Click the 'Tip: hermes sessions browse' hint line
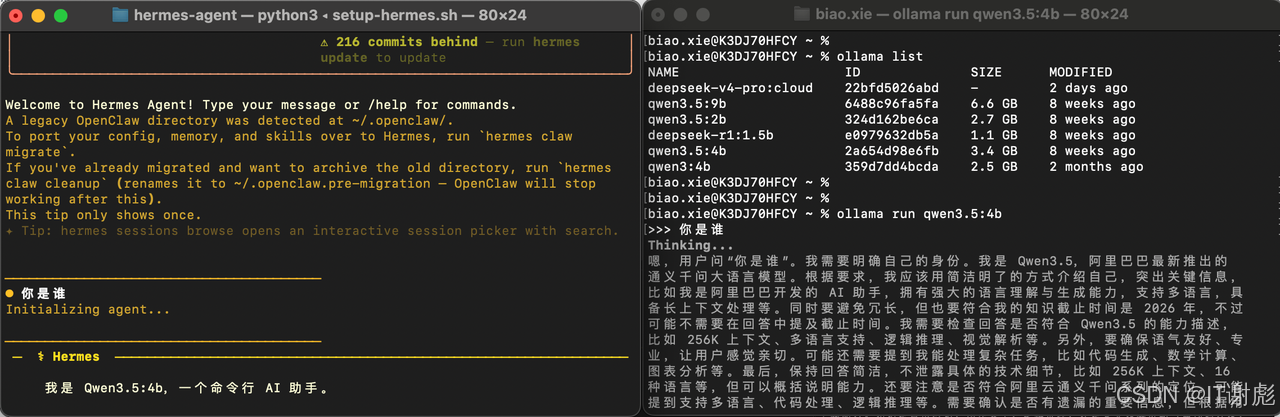Viewport: 1280px width, 417px height. pos(312,231)
